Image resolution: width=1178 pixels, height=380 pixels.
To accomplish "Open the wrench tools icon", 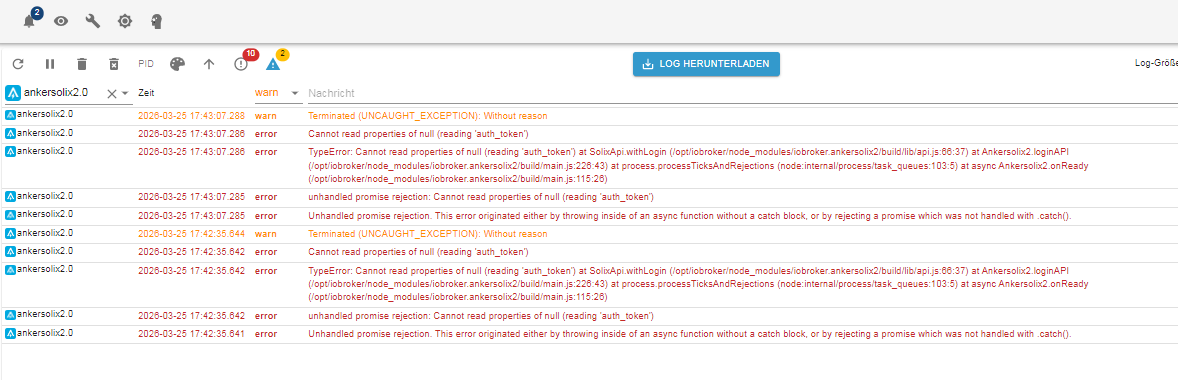I will [x=93, y=21].
